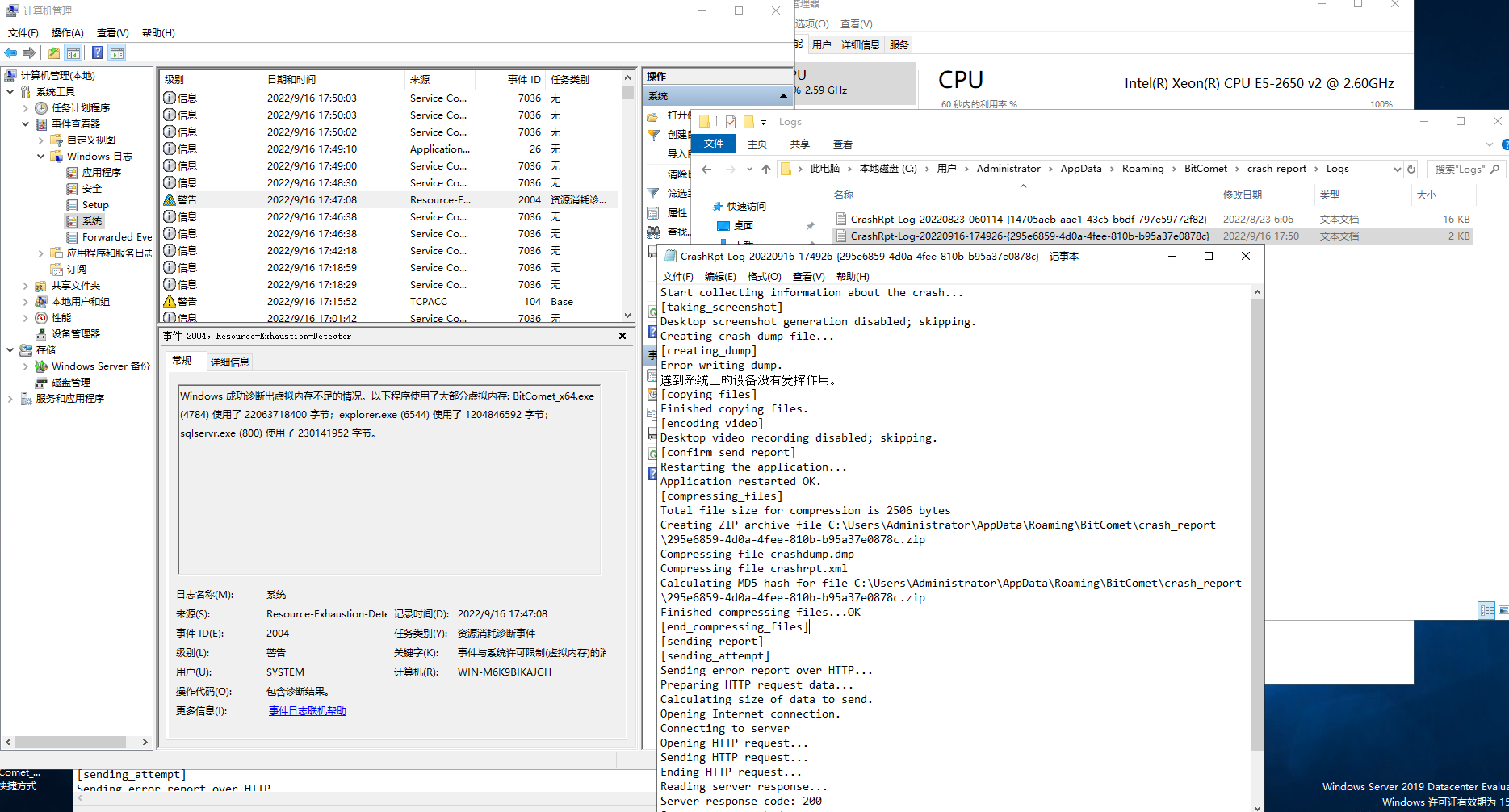Open 编辑(E) menu in Notepad

tap(720, 276)
